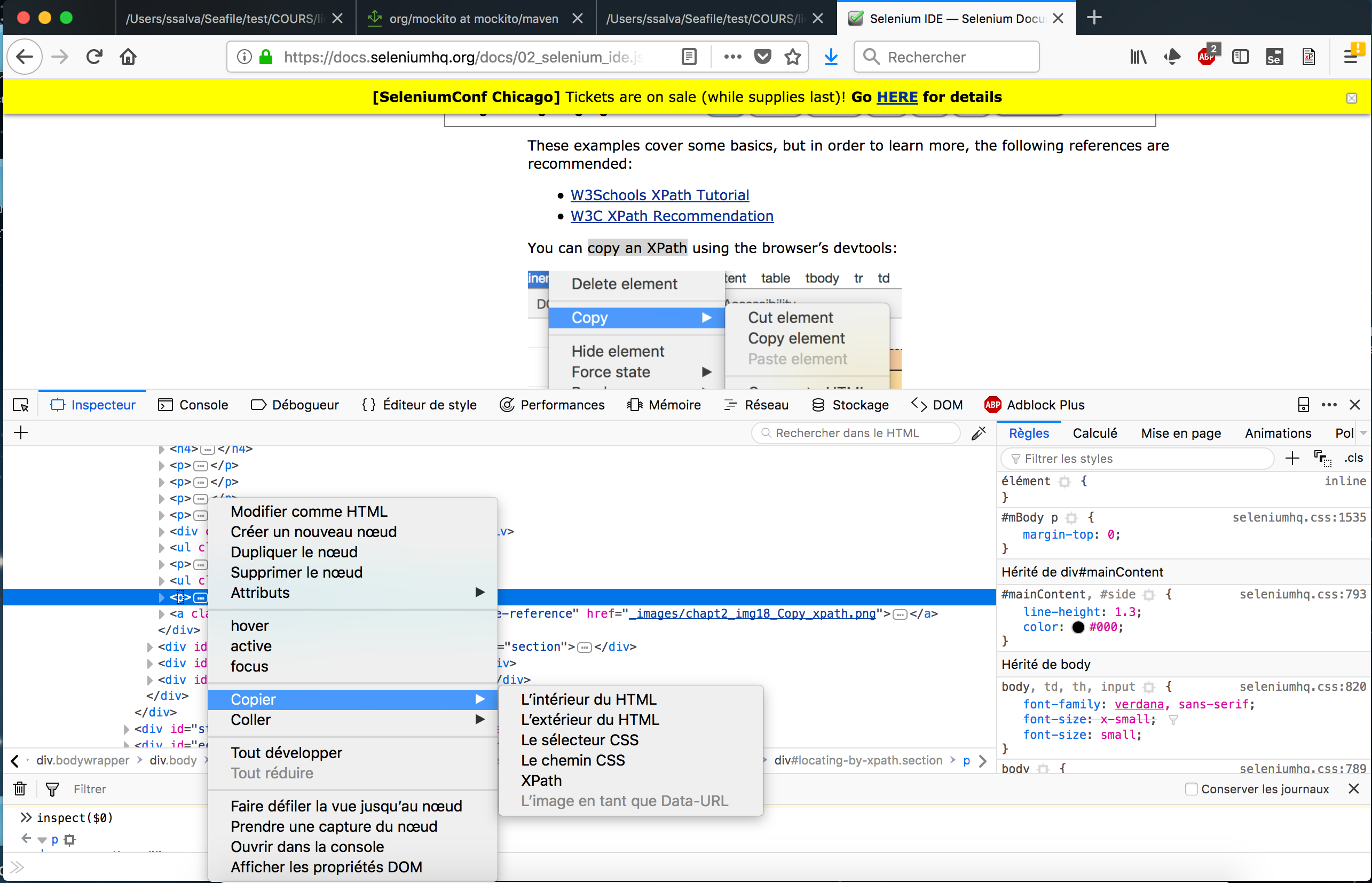Follow the W3Schools XPath Tutorial link
Viewport: 1372px width, 883px height.
click(659, 195)
